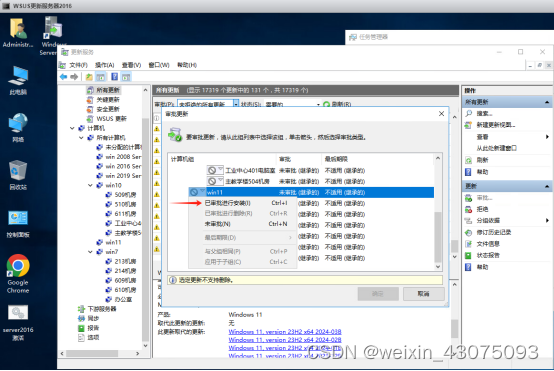Collapse the win7 tree node
The height and width of the screenshot is (371, 554).
coord(90,252)
